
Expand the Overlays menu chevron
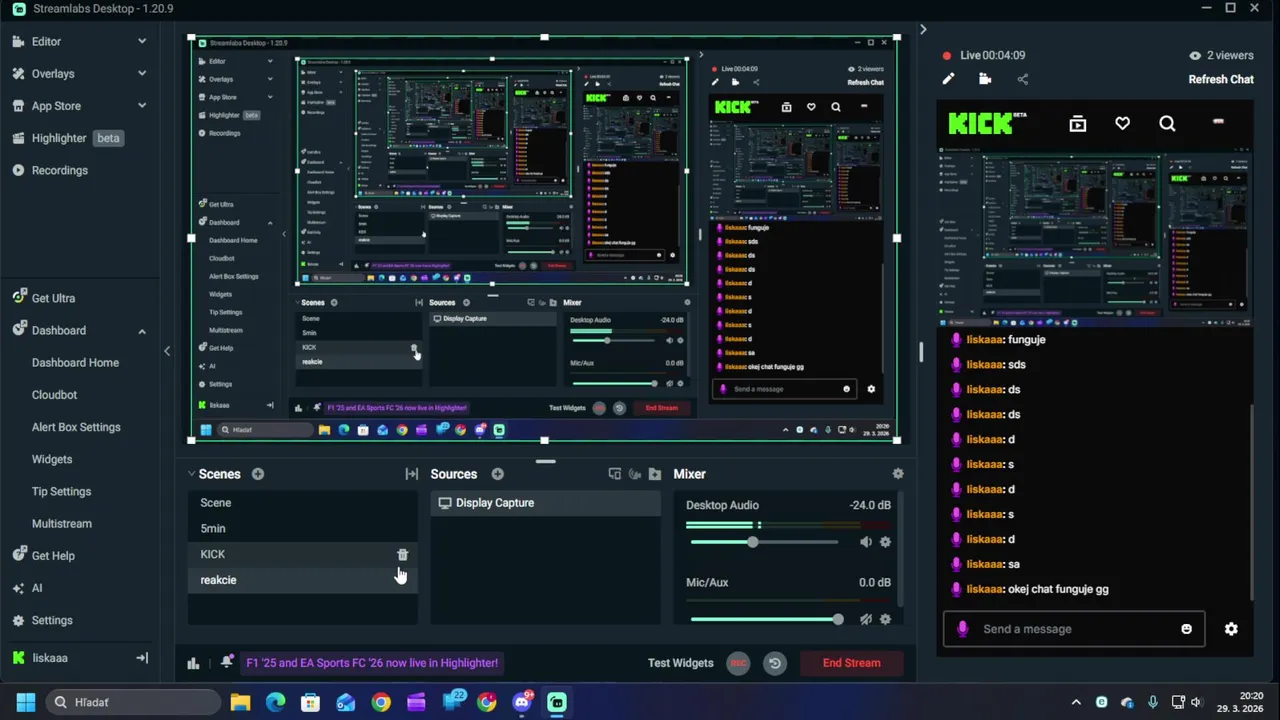coord(142,73)
